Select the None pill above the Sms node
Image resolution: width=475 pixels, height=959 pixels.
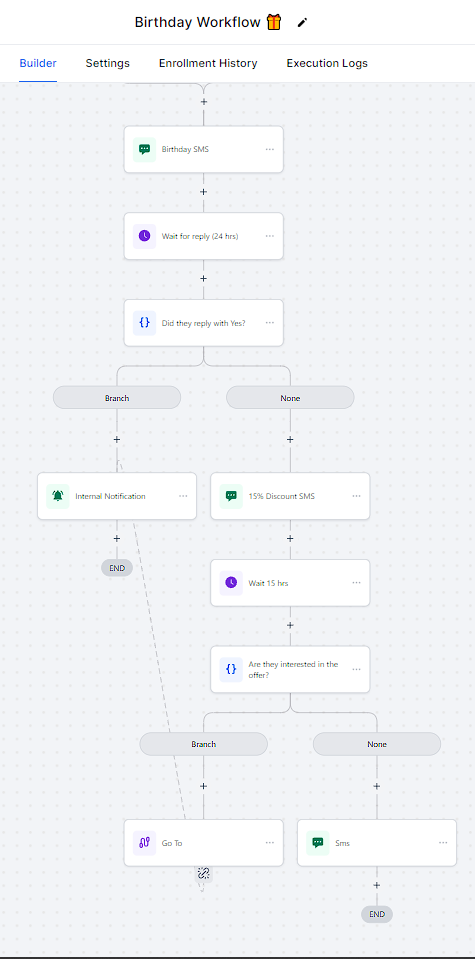(377, 744)
